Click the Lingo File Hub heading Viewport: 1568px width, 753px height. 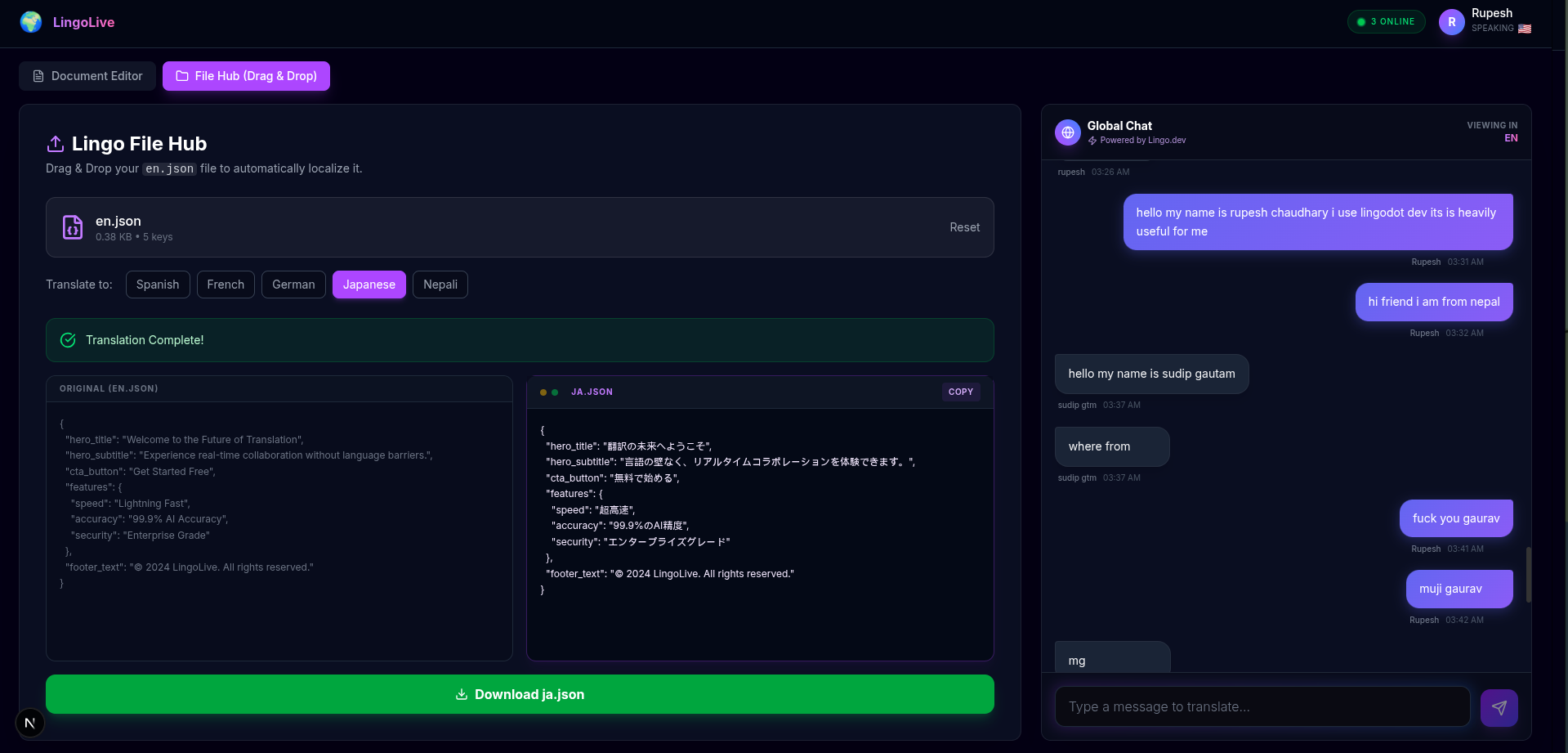[x=140, y=144]
